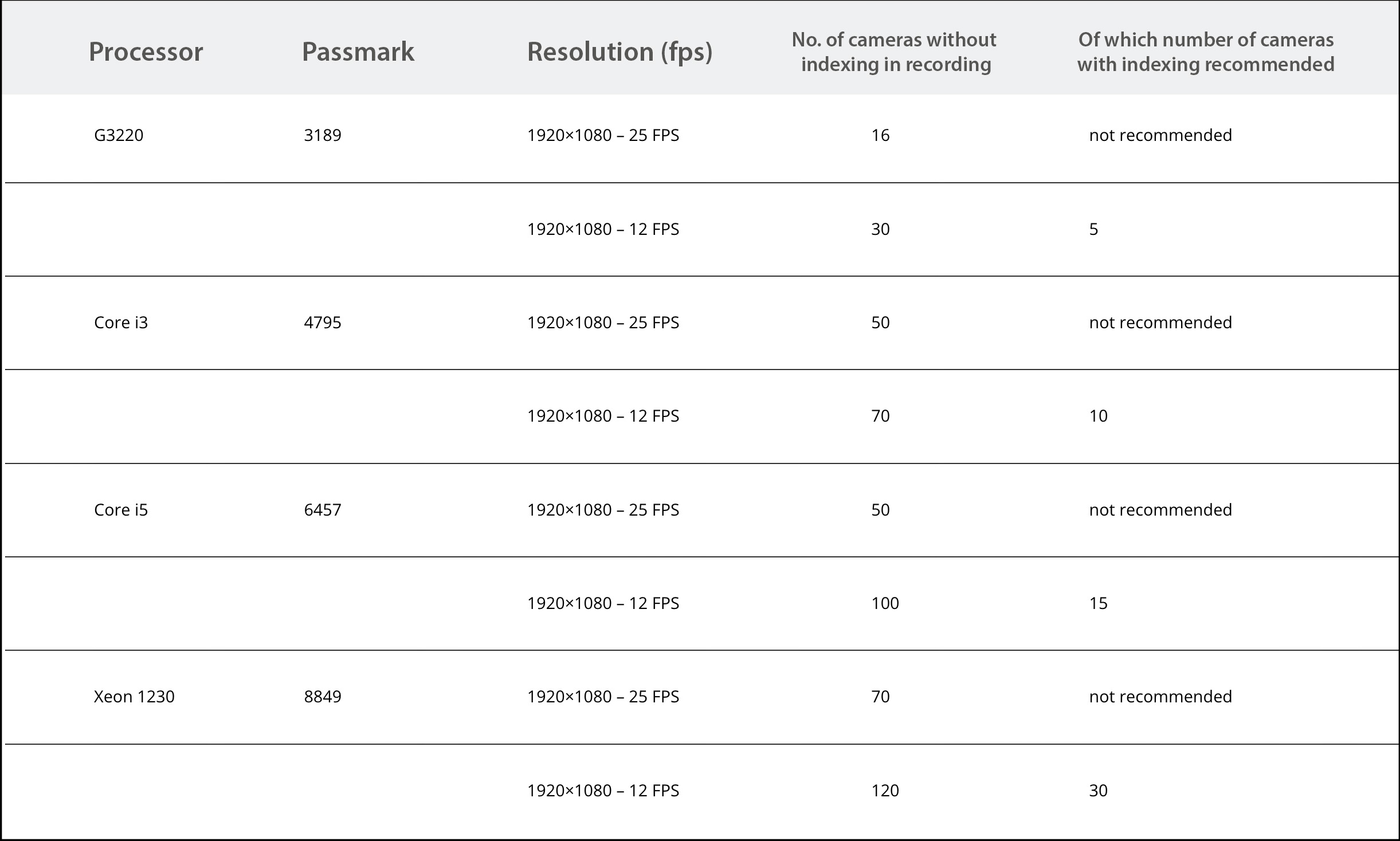Click Passmark value 4795

(323, 323)
